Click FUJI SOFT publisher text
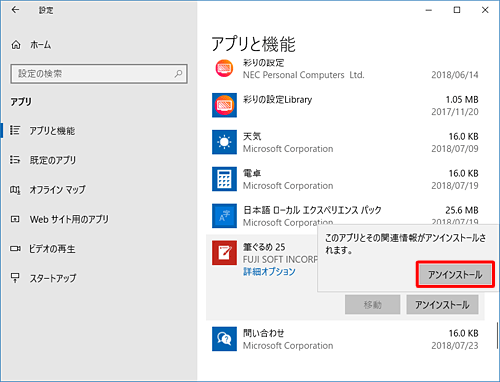500x382 pixels. click(x=280, y=259)
